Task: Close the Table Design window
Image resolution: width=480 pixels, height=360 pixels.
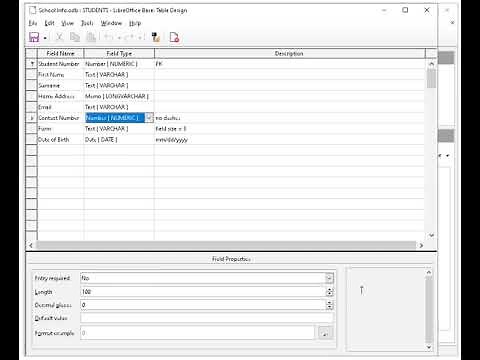Action: click(427, 10)
